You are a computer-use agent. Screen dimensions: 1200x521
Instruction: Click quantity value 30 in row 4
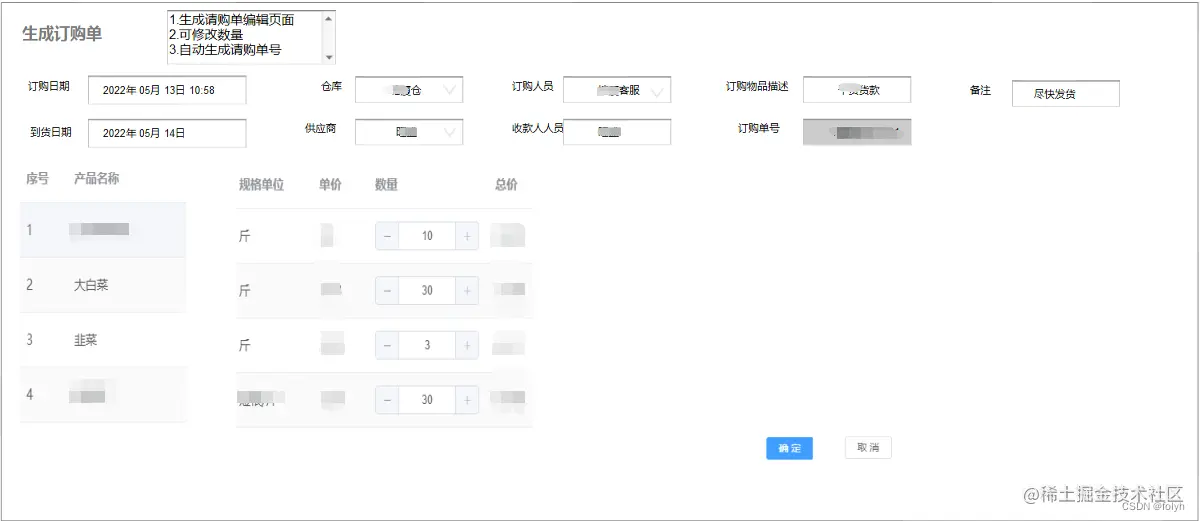coord(427,399)
